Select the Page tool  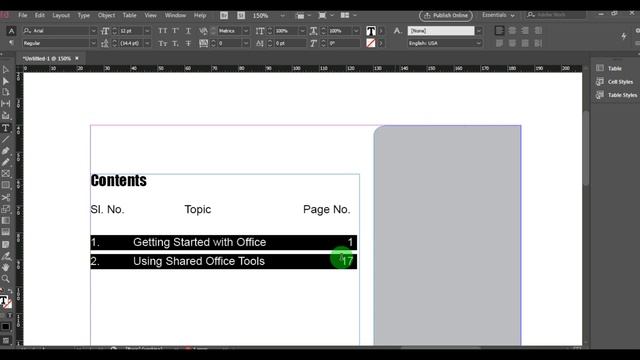coord(6,93)
